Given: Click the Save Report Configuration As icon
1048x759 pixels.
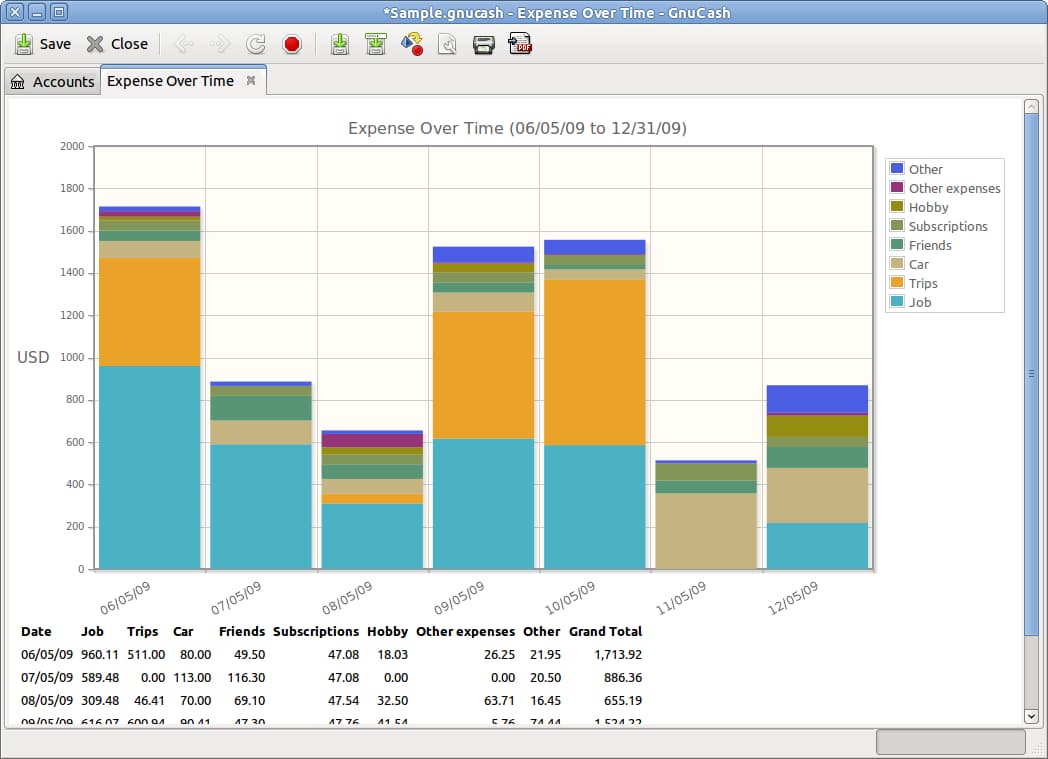Looking at the screenshot, I should click(x=375, y=44).
